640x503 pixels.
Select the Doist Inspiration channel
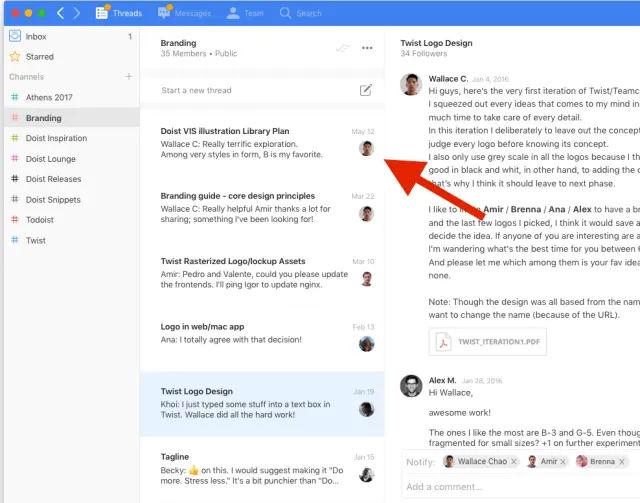[57, 138]
